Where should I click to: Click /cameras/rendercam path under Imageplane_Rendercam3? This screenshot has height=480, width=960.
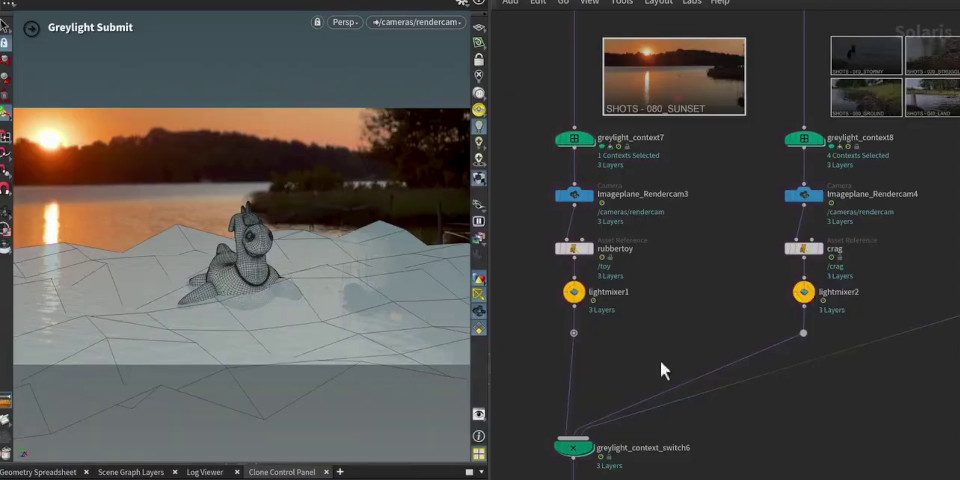point(631,212)
